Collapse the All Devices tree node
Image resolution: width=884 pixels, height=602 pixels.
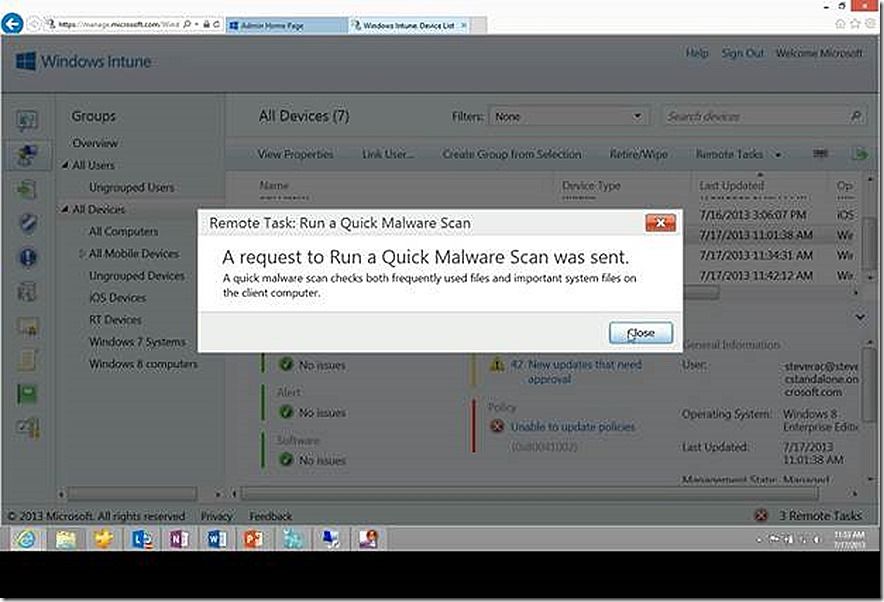(65, 209)
